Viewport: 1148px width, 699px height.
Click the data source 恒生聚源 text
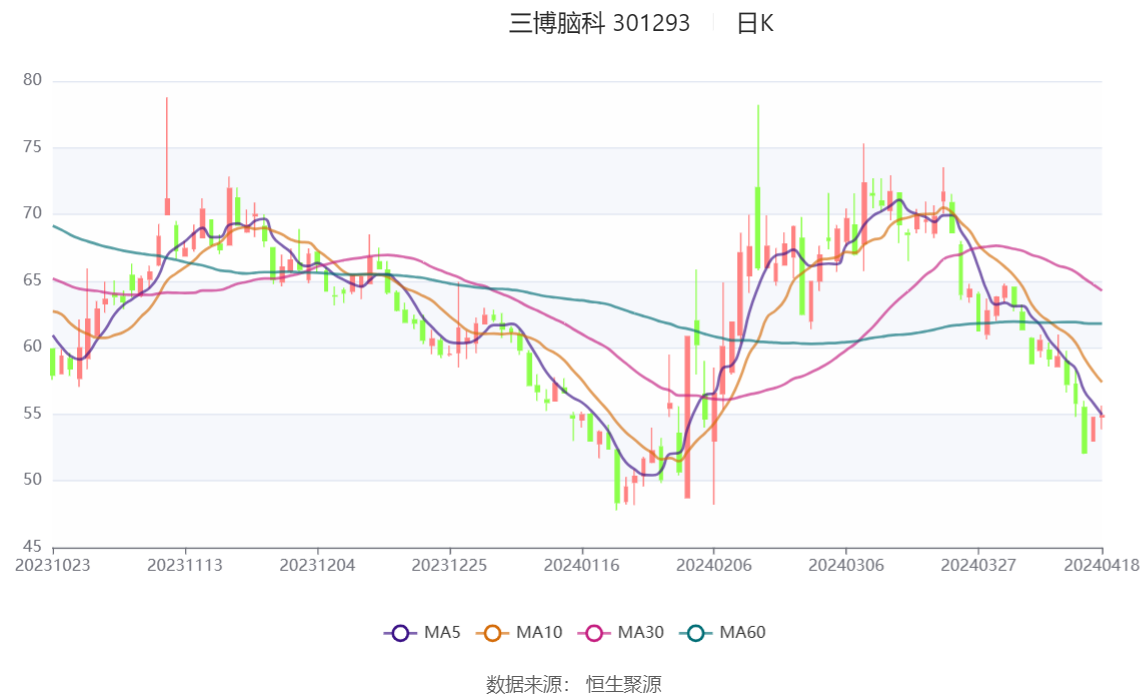(x=624, y=684)
